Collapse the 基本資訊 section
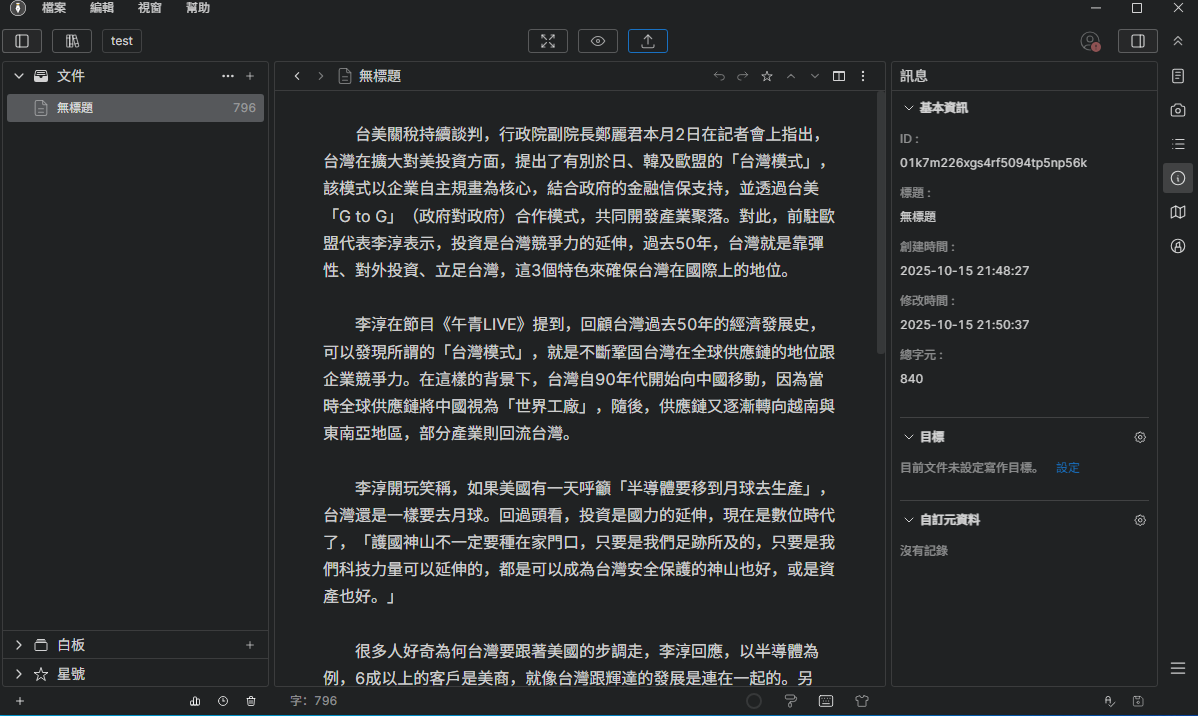Viewport: 1198px width, 716px height. pos(908,108)
